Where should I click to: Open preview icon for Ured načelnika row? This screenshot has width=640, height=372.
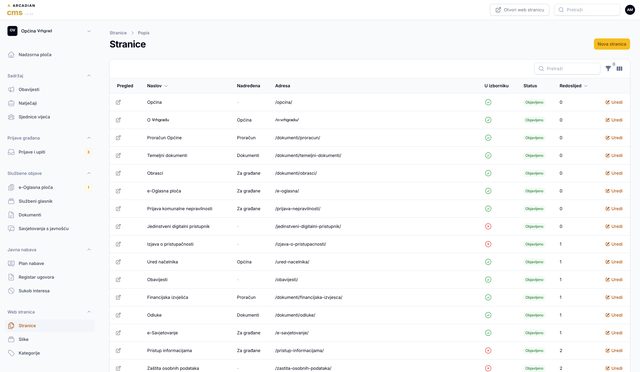(x=118, y=262)
